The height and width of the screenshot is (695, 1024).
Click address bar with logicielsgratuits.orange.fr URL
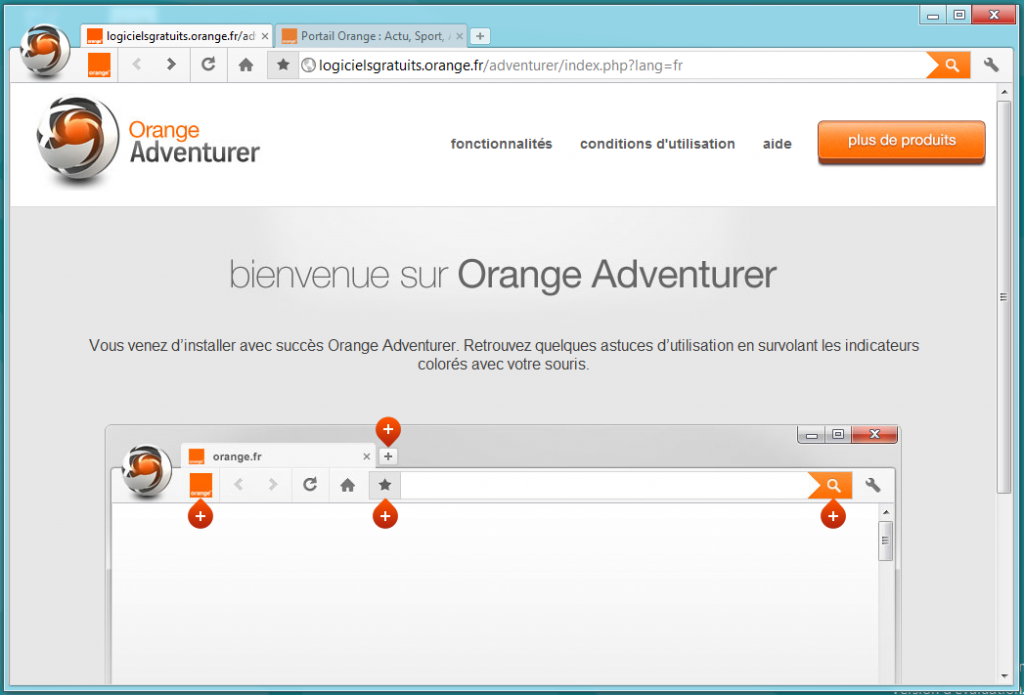(x=613, y=65)
